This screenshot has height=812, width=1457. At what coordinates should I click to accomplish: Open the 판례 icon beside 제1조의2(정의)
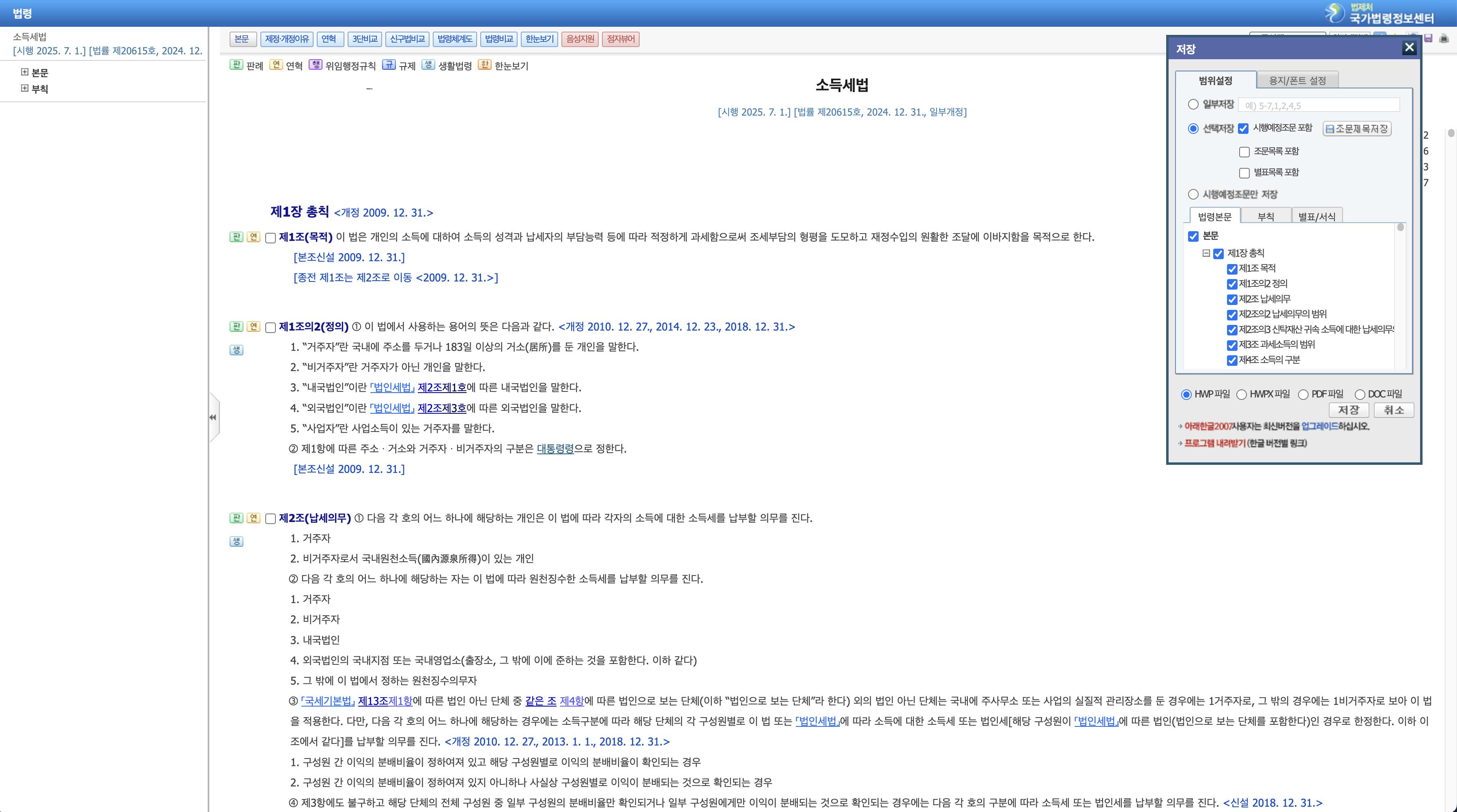[236, 327]
